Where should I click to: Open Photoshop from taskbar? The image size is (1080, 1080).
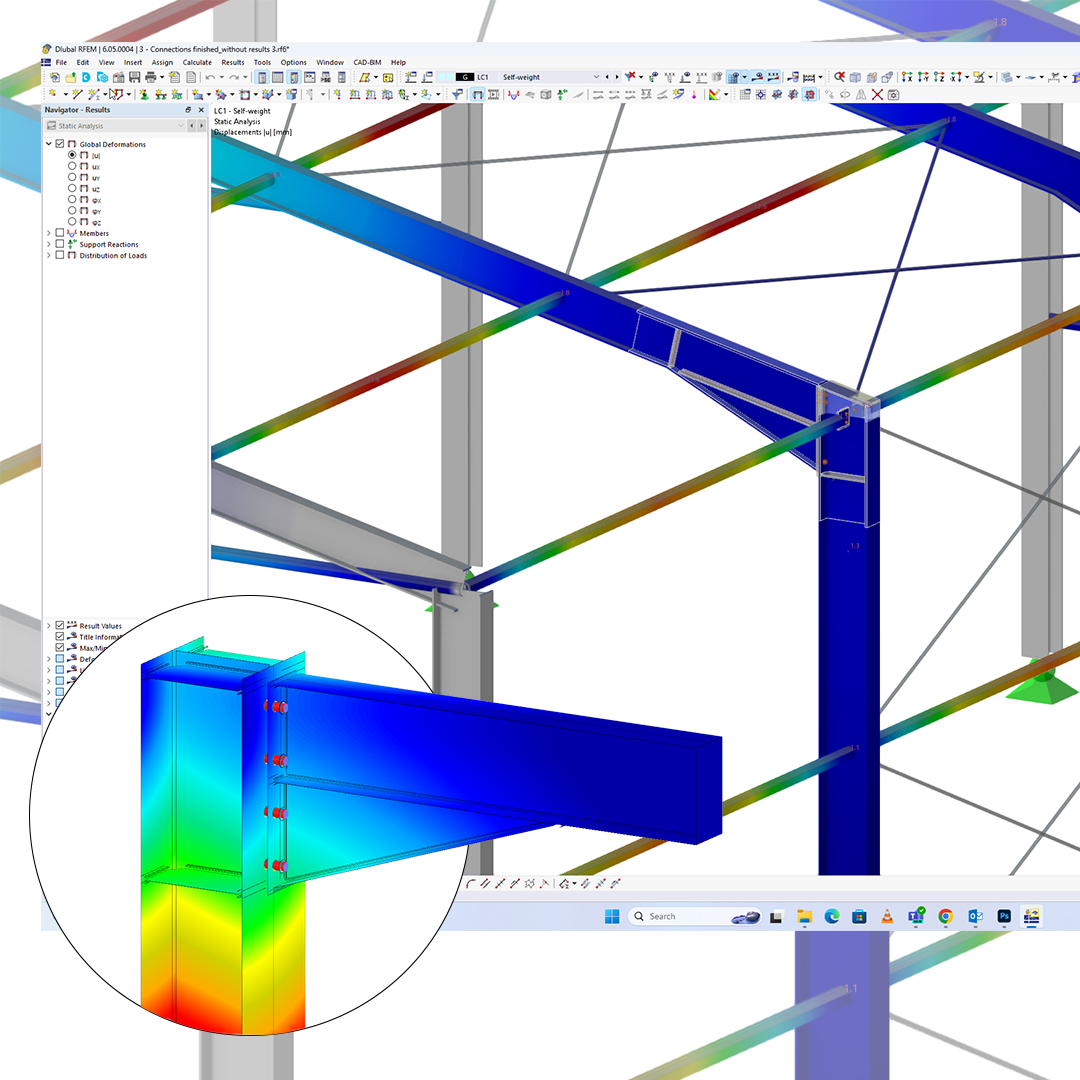click(1004, 916)
